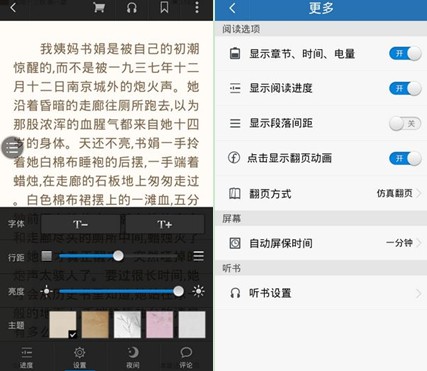Select the white floral theme swatch
The height and width of the screenshot is (371, 427).
coord(127,324)
